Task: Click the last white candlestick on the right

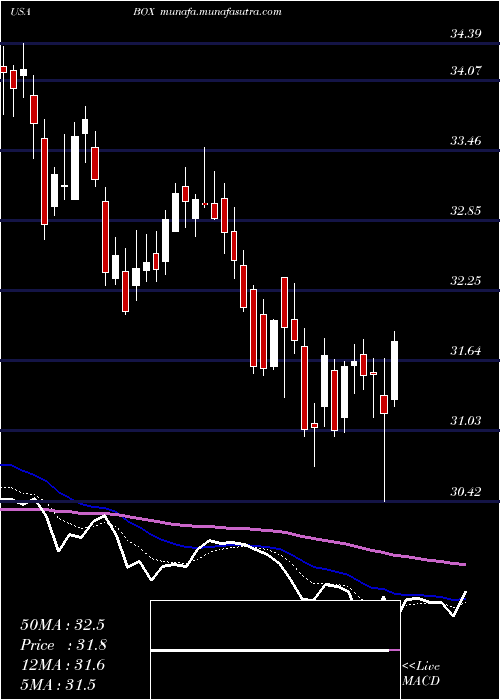Action: pos(395,371)
